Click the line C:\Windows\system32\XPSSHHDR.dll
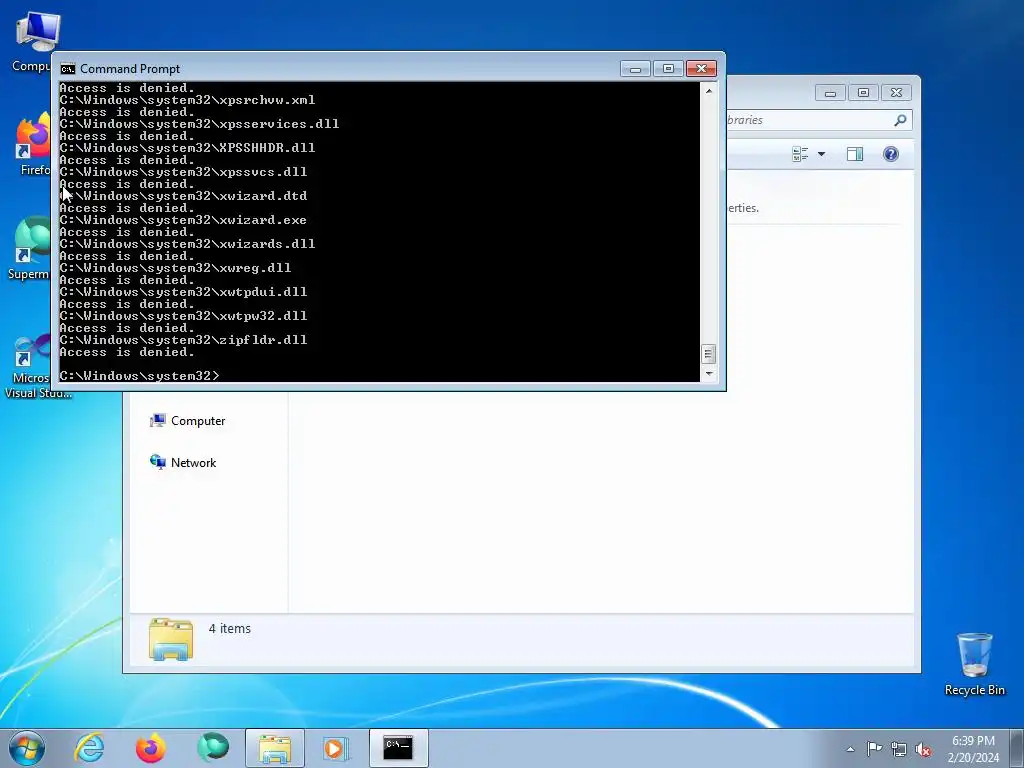Viewport: 1024px width, 768px height. point(187,148)
